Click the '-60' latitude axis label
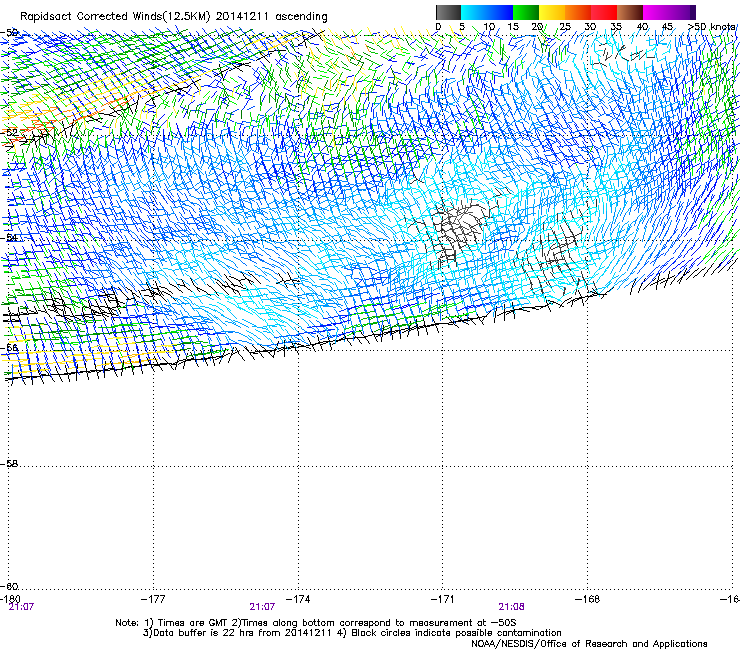The width and height of the screenshot is (740, 650). (x=9, y=586)
